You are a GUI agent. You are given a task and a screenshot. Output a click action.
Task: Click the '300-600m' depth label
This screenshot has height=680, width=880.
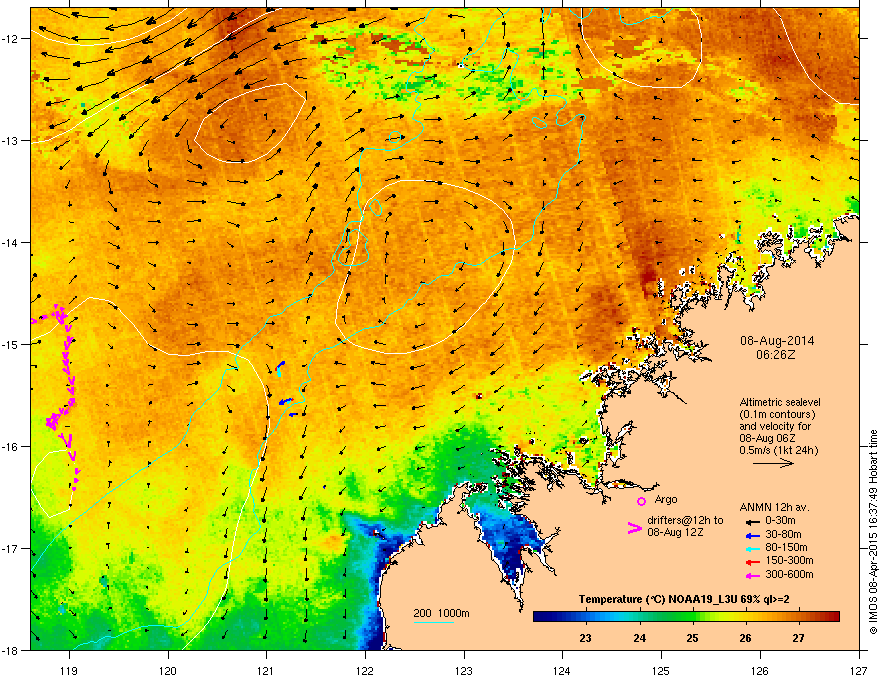[x=789, y=574]
